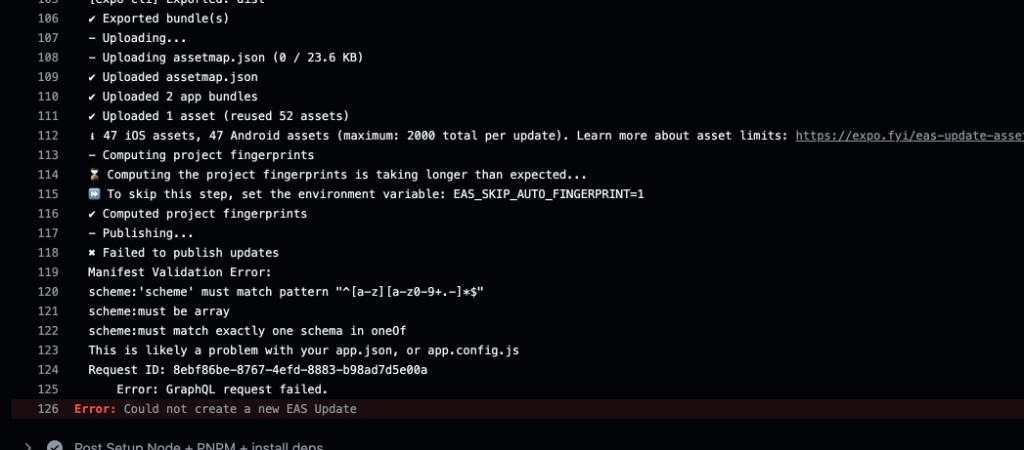
Task: Click the checkmark before Computed project fingerprints
Action: tap(92, 214)
